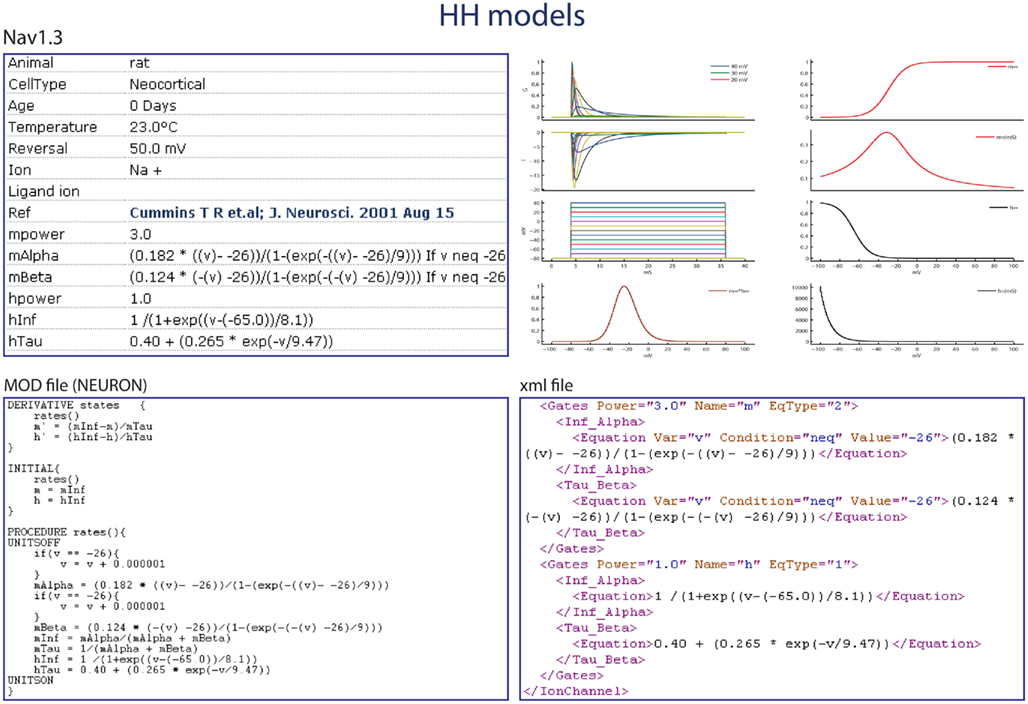Click the 'Ref' row label

(20, 213)
